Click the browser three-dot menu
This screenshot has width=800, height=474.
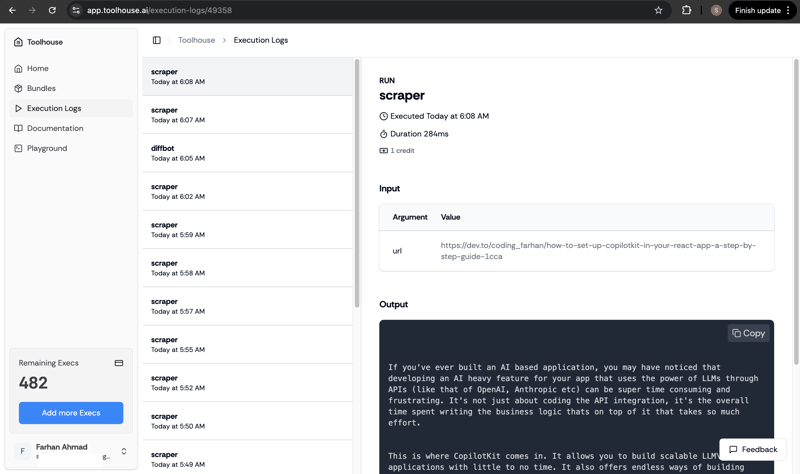coord(788,10)
